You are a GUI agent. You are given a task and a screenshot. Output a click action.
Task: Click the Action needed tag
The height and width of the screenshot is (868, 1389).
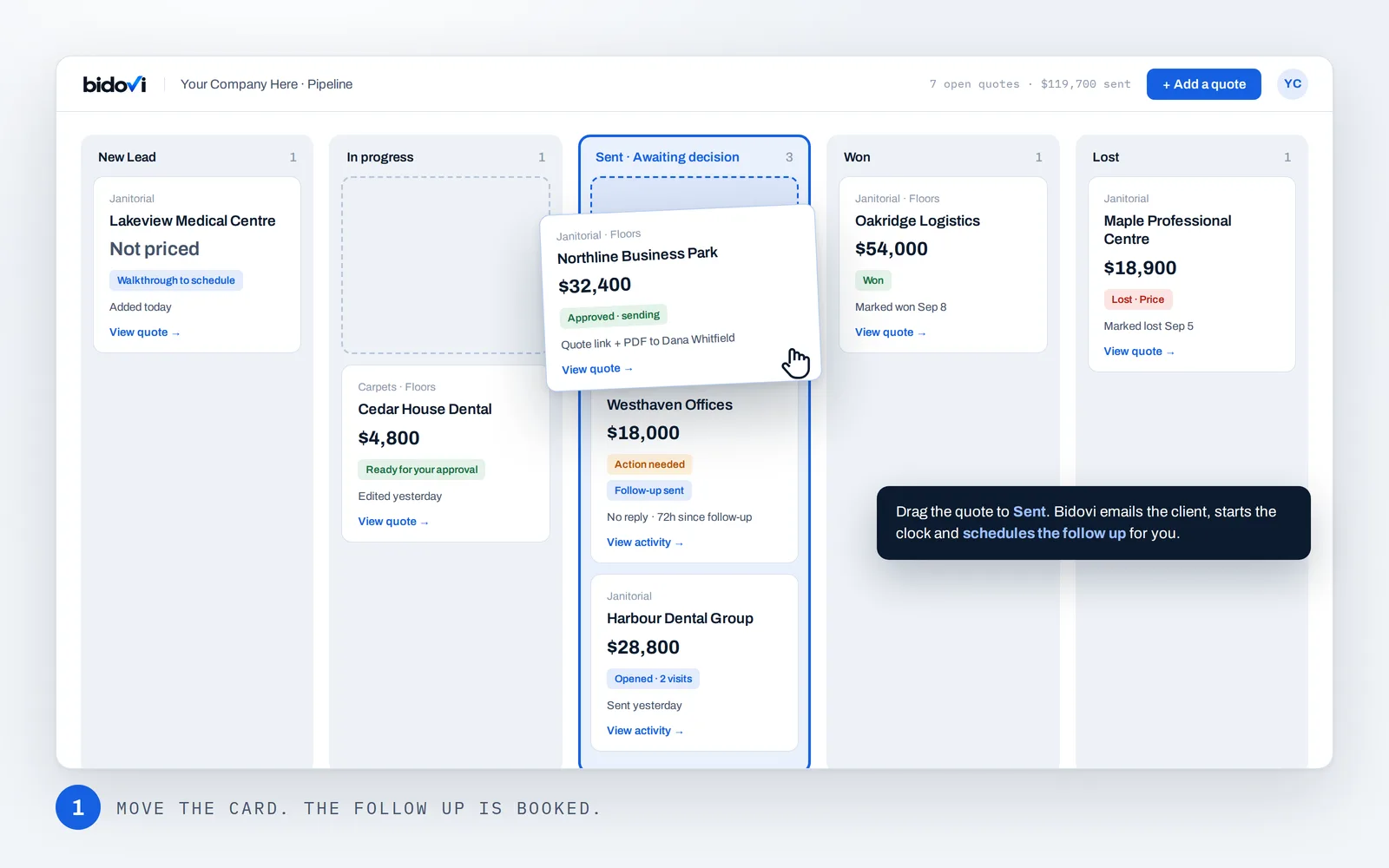click(649, 464)
